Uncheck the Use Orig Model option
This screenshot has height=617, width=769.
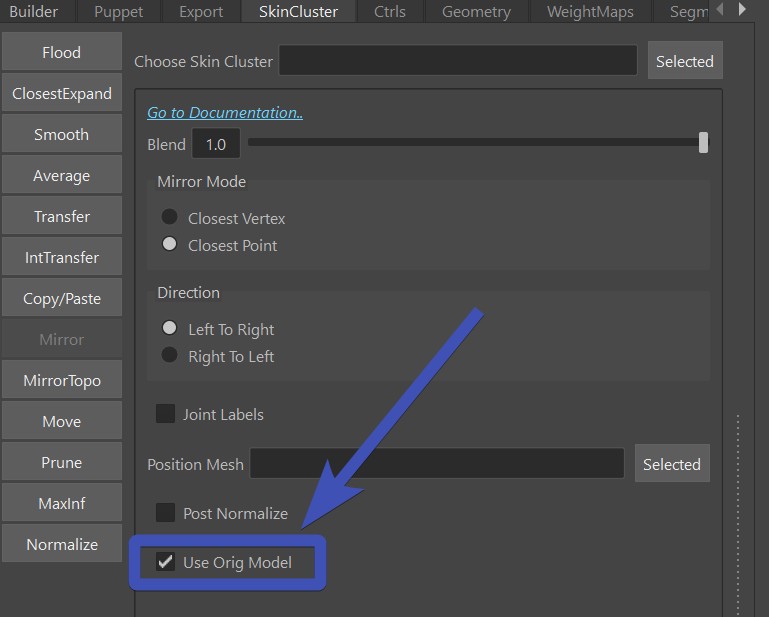(x=166, y=562)
